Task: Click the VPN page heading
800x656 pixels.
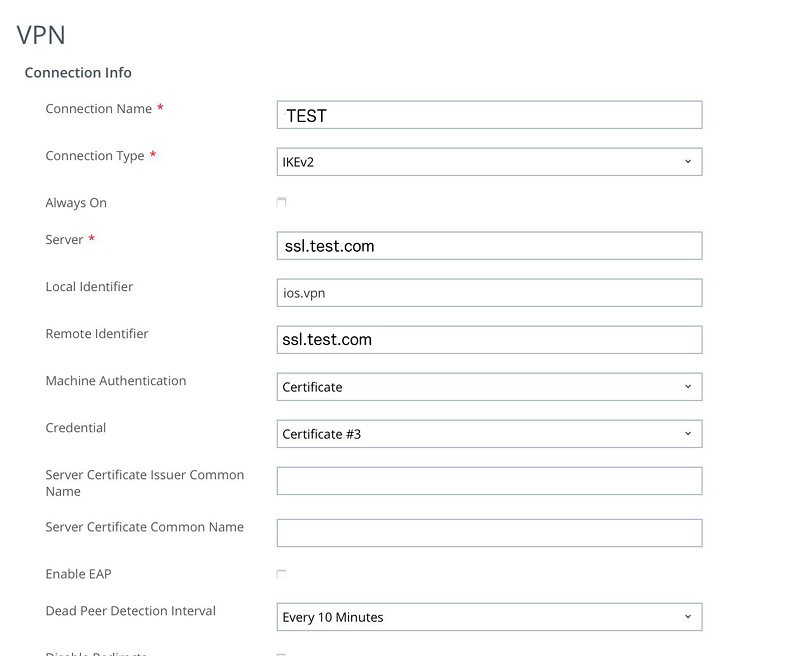Action: tap(41, 35)
